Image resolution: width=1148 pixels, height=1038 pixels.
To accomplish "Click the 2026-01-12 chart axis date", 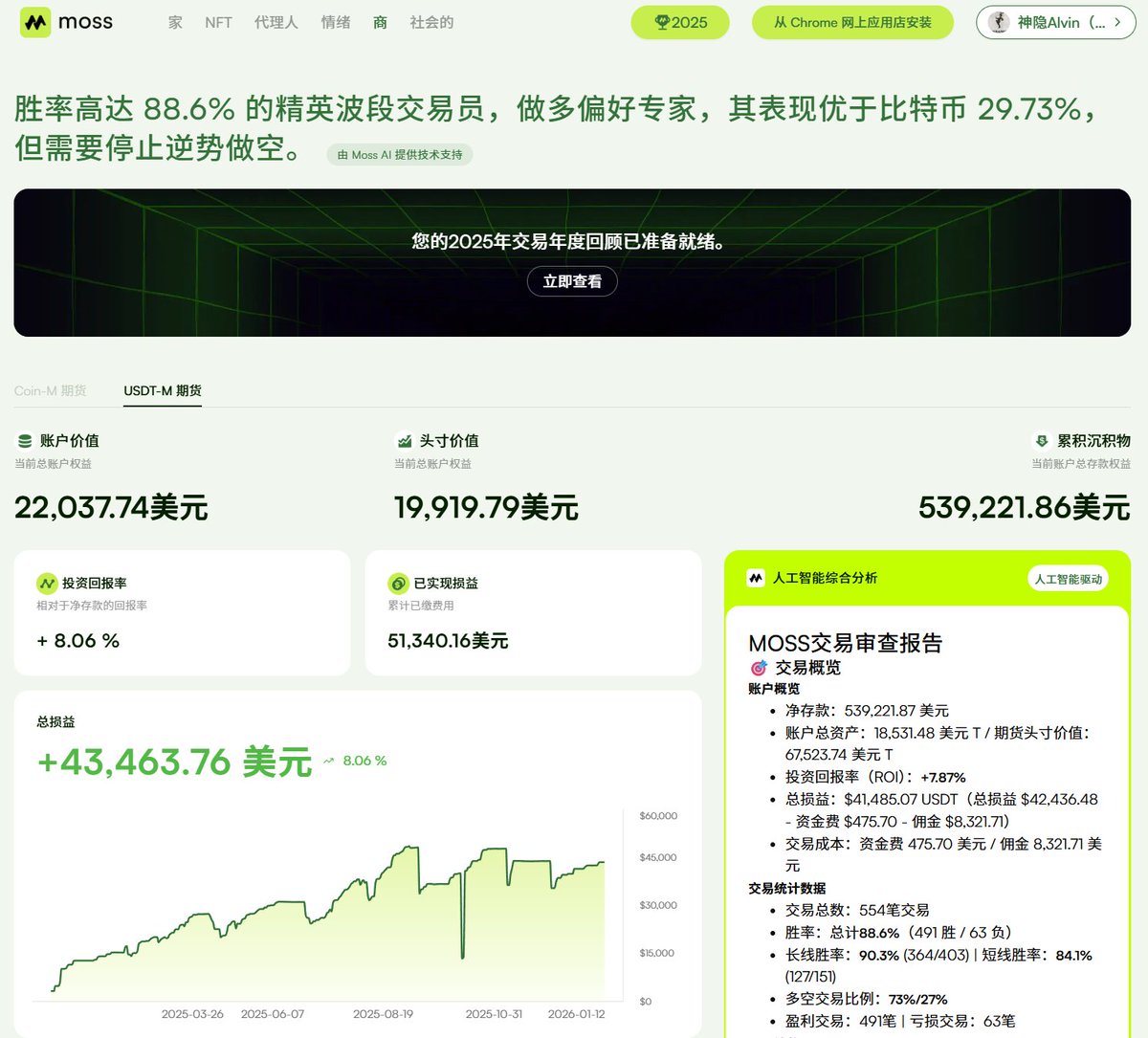I will pos(576,1014).
